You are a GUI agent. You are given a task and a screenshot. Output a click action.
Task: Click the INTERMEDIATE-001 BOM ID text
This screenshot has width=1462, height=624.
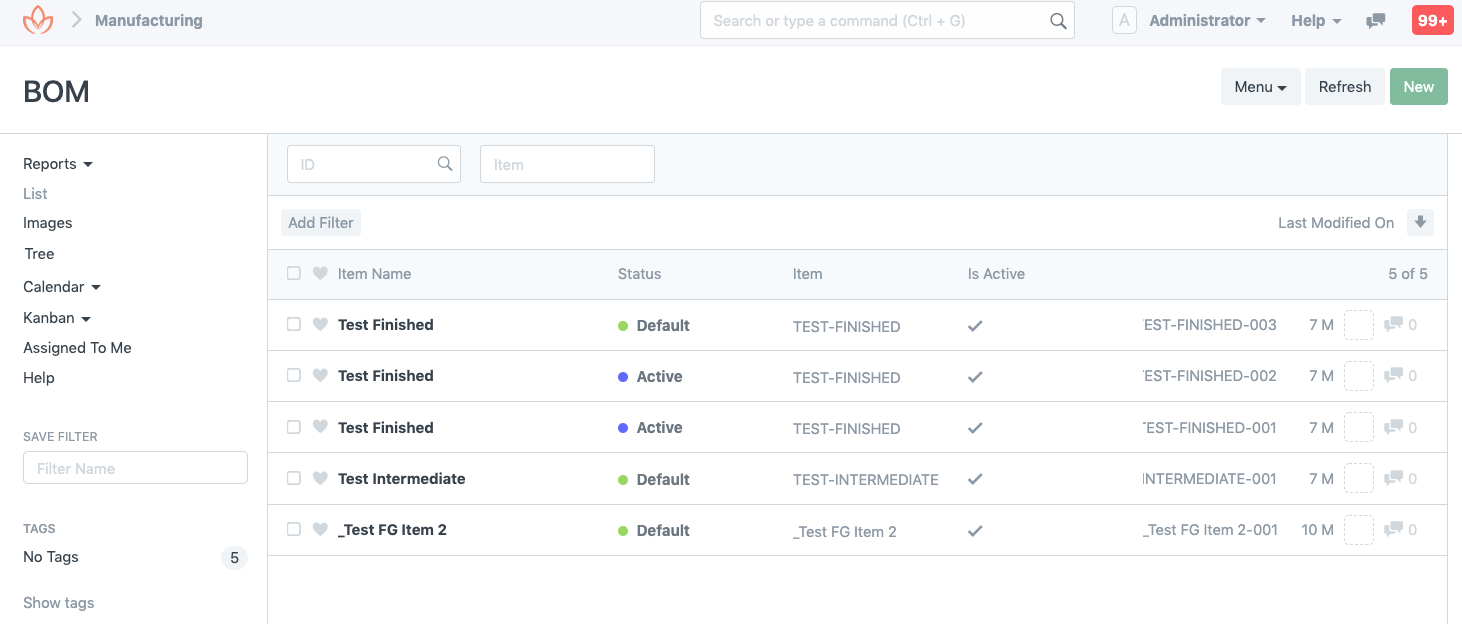1210,479
